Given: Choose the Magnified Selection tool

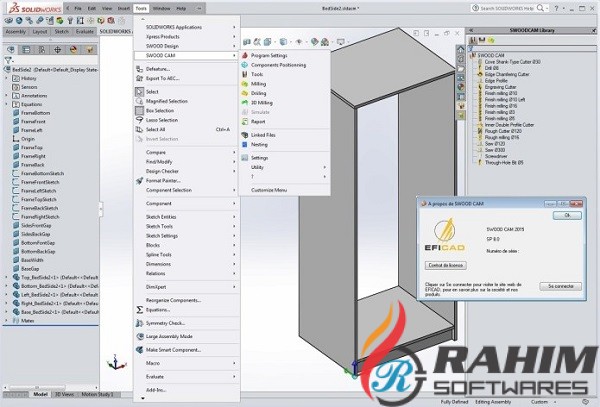Looking at the screenshot, I should tap(166, 101).
